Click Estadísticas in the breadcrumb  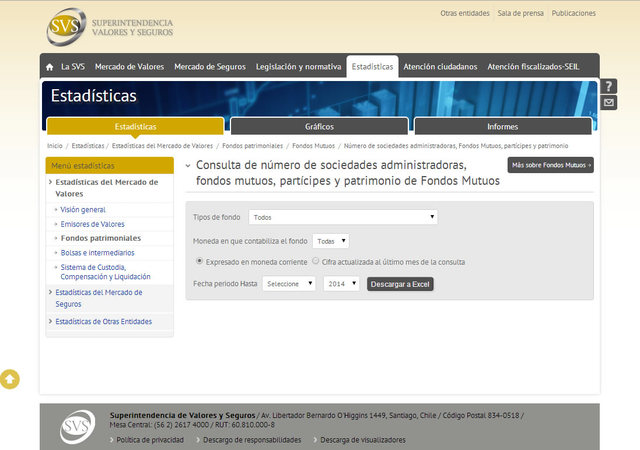tap(88, 146)
